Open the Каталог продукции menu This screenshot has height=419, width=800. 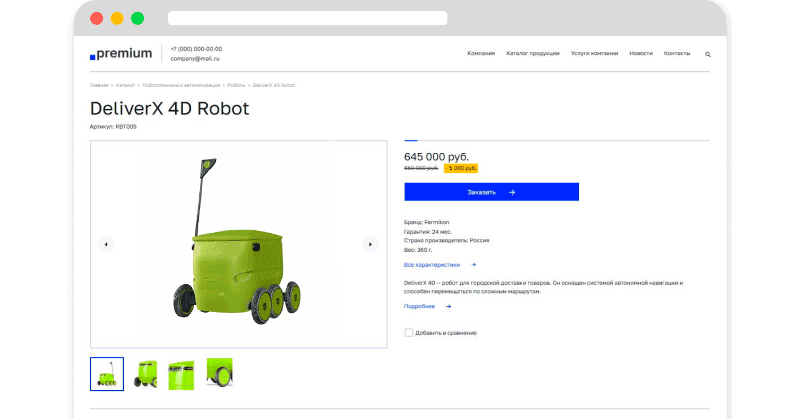(532, 53)
